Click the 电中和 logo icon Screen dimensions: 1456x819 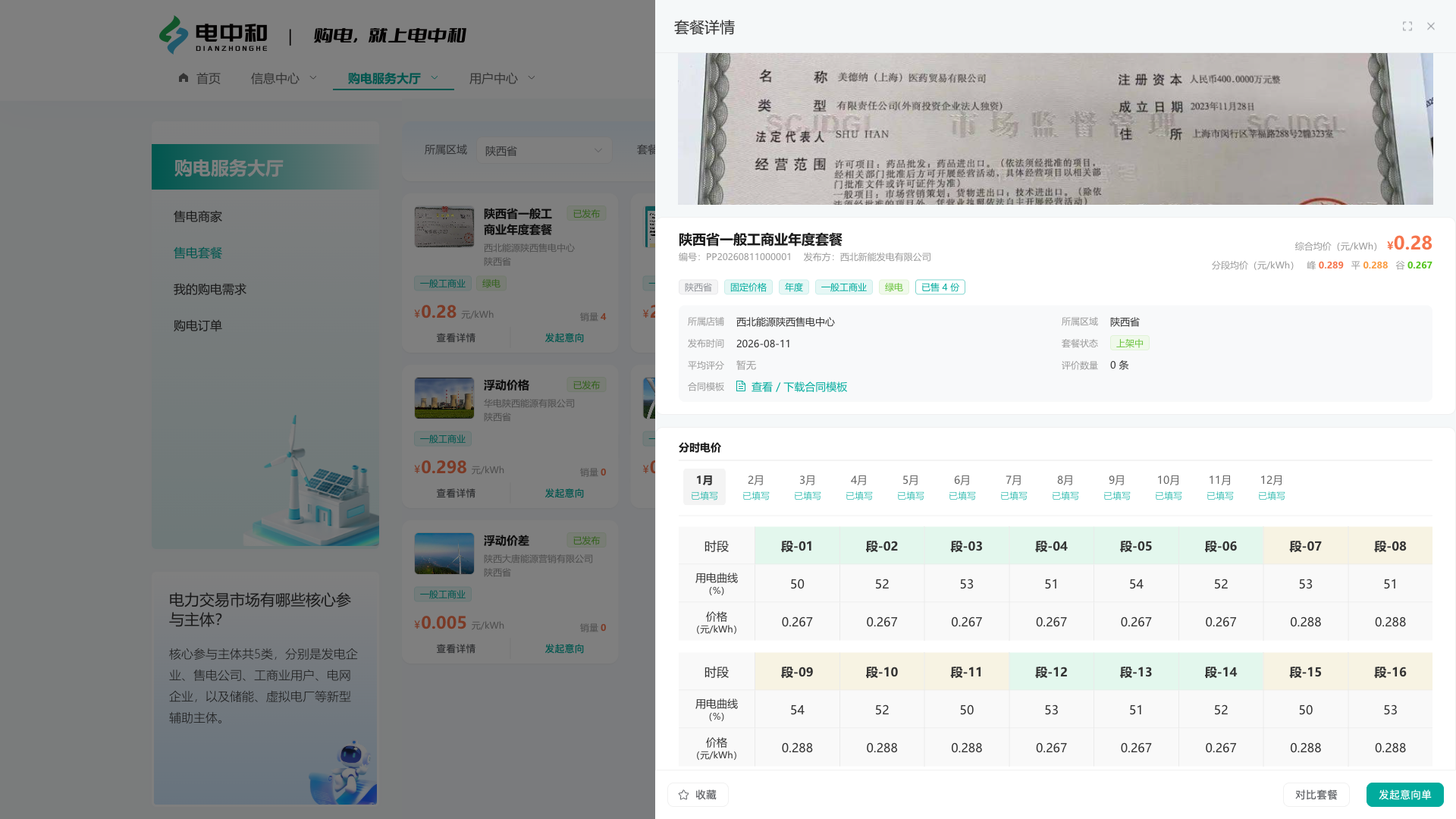pos(174,35)
